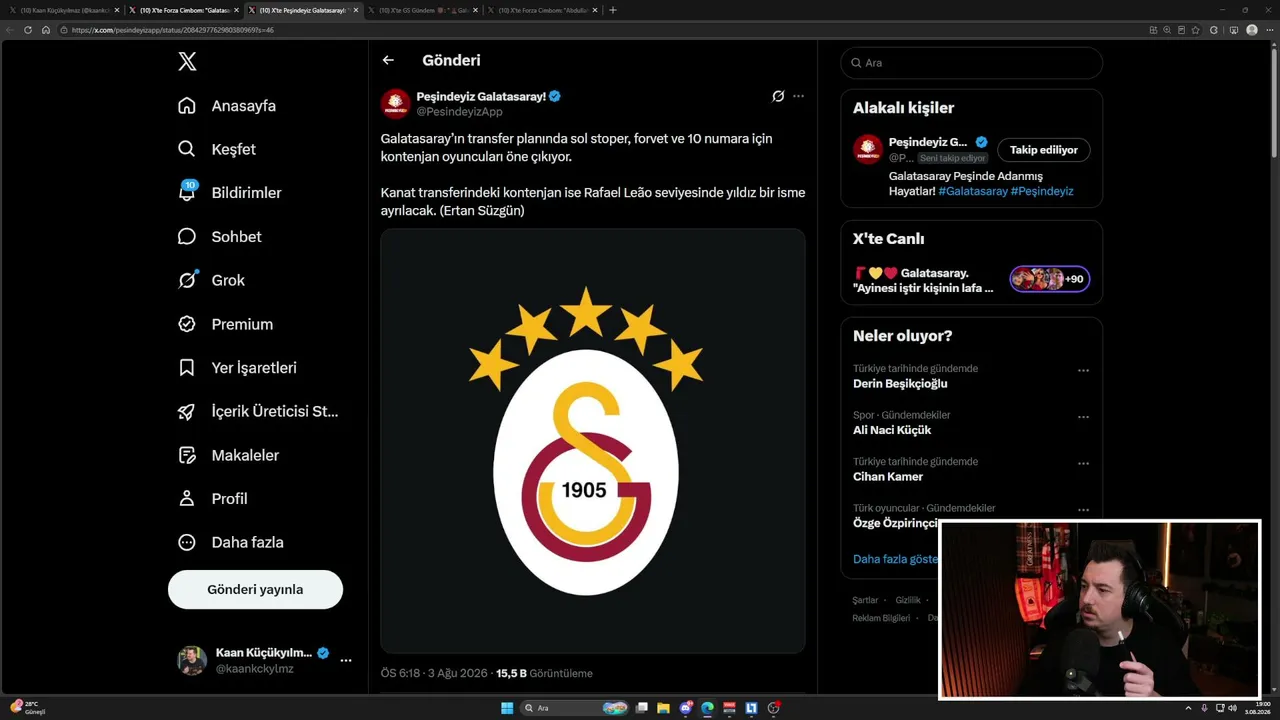Open İçerik Üreticisi Studio rocket item
This screenshot has height=720, width=1280.
click(258, 411)
